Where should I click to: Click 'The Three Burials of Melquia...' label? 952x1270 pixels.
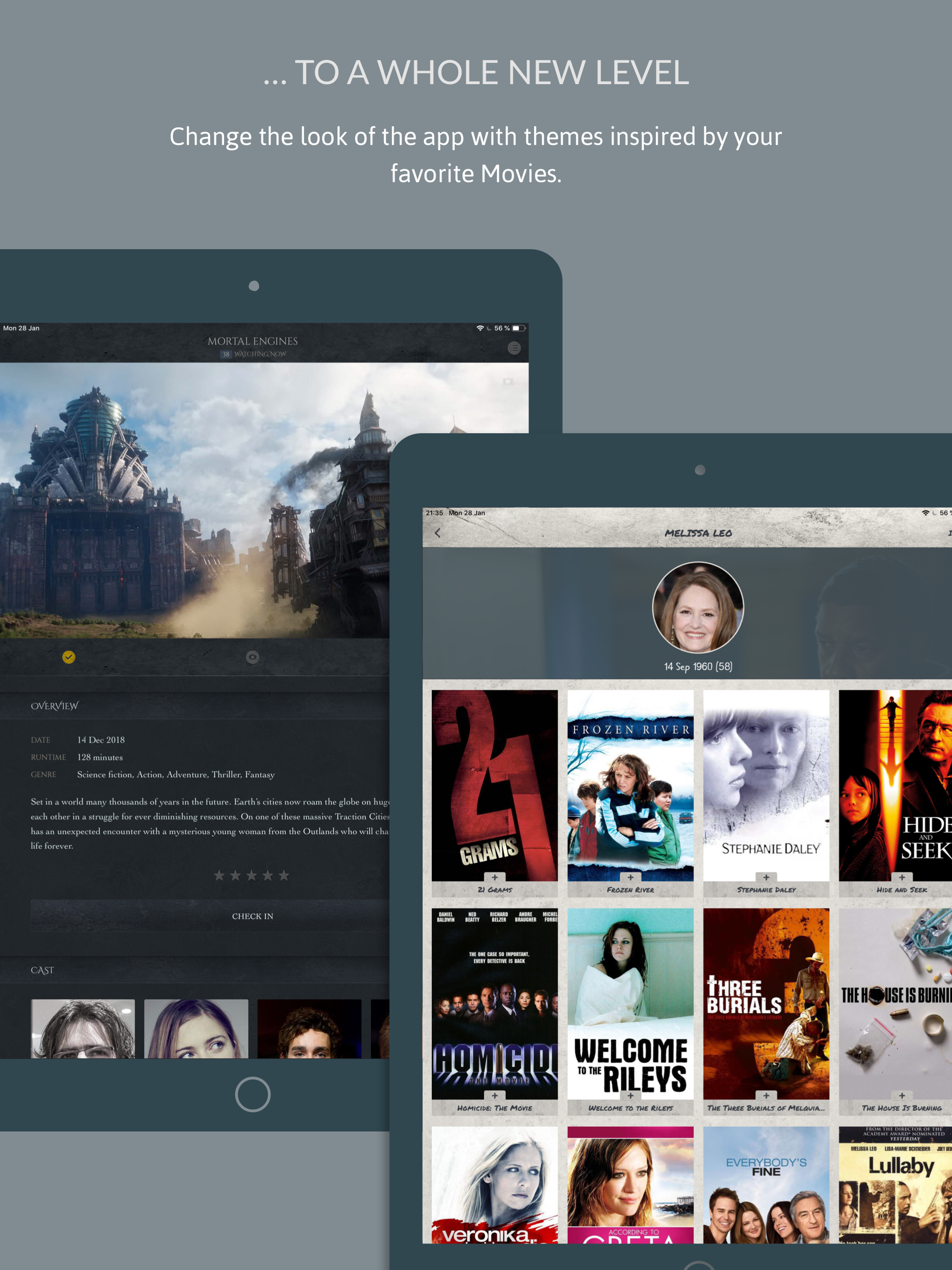[767, 1108]
